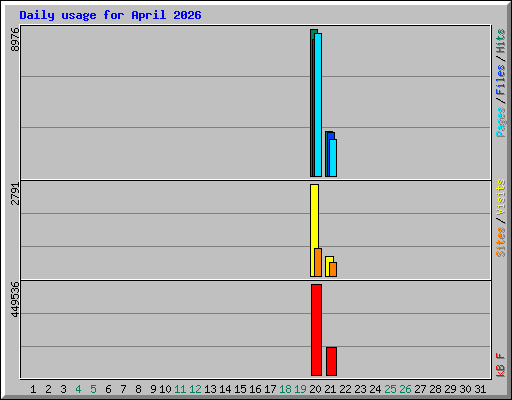Click day 19 on the x-axis
This screenshot has width=512, height=400.
(300, 389)
